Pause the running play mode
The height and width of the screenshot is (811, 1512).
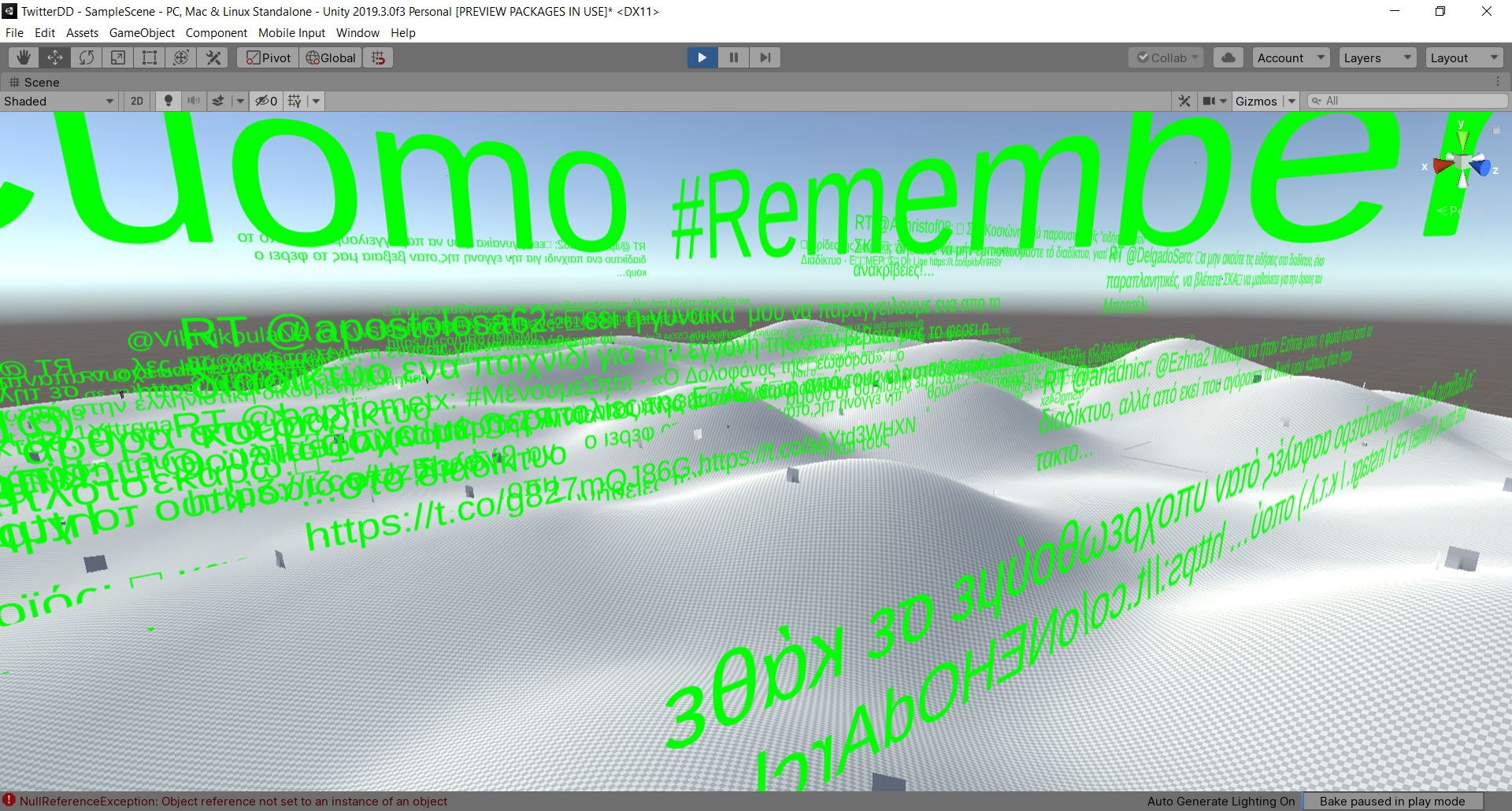pos(733,57)
